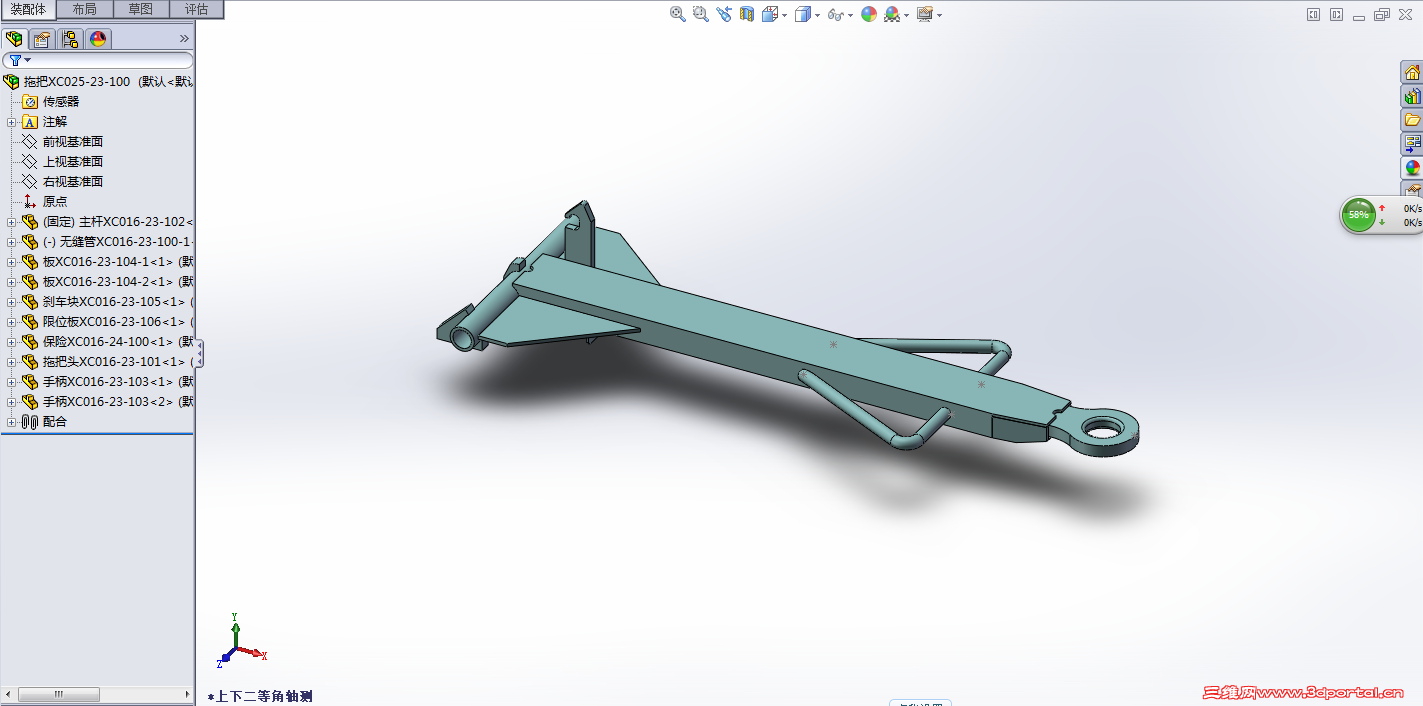Click the right arrow of the horizontal scrollbar
This screenshot has width=1423, height=706.
pos(186,694)
